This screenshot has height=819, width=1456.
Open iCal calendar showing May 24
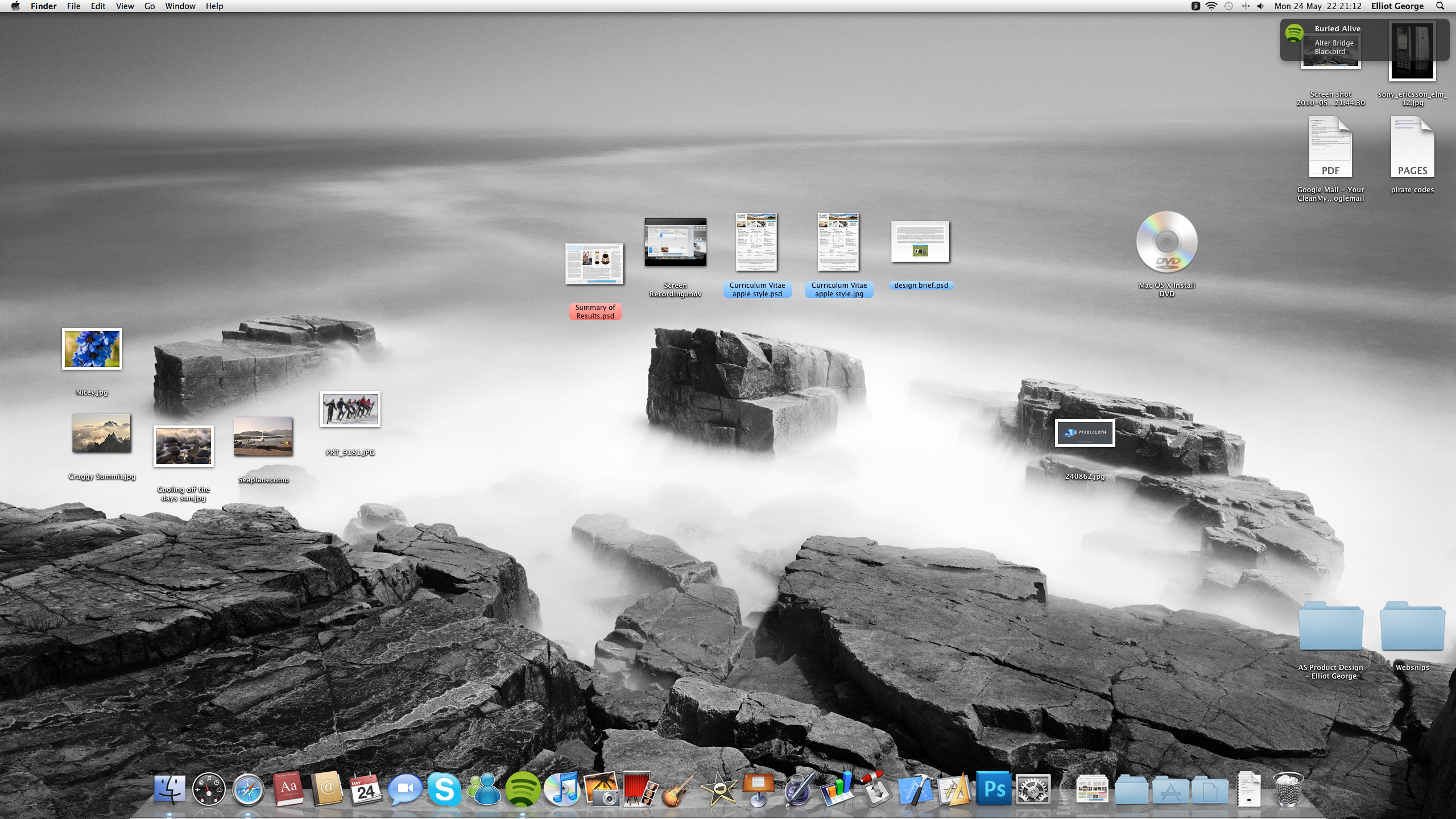click(366, 789)
